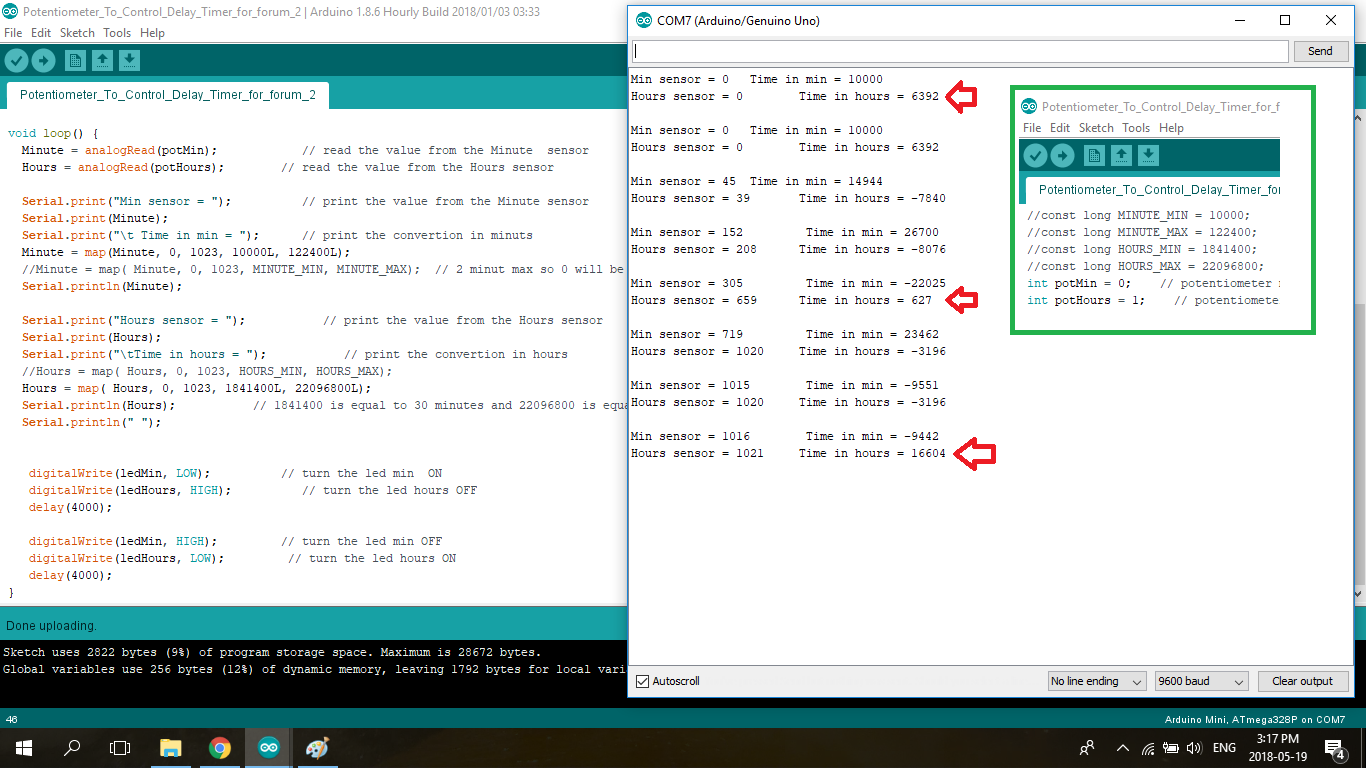This screenshot has height=768, width=1366.
Task: Click output line 'Hours sensor = 1021'
Action: [x=697, y=453]
